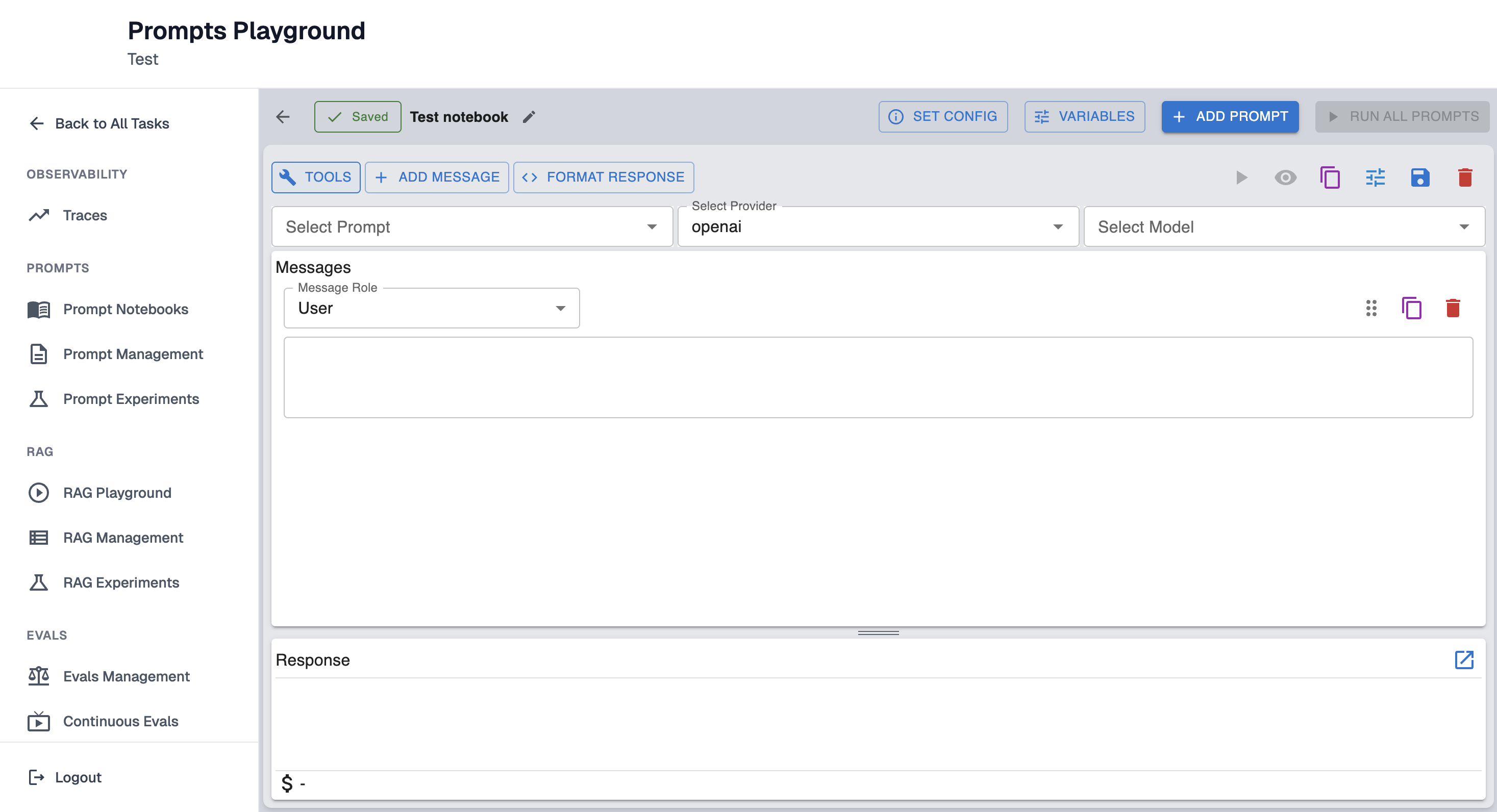Delete the User message

[1452, 308]
